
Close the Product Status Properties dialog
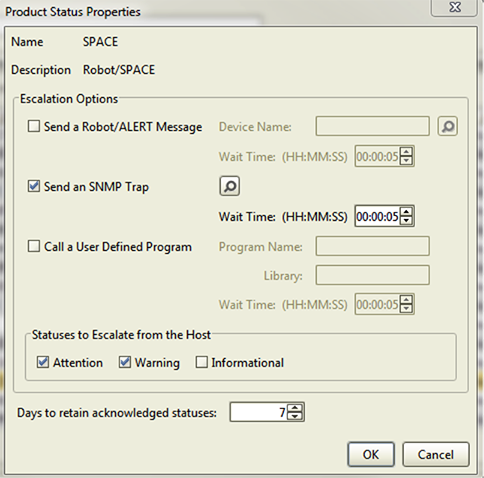click(x=455, y=7)
